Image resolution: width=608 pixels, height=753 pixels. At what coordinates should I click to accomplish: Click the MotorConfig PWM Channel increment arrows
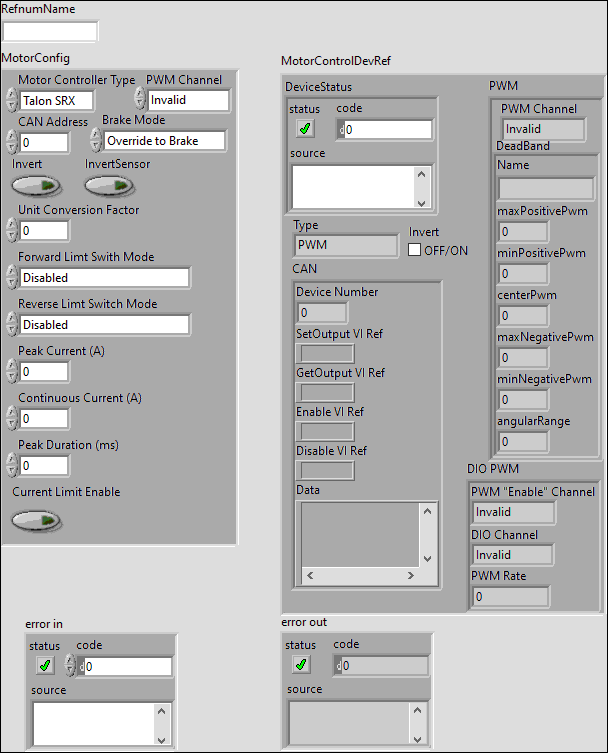[140, 98]
